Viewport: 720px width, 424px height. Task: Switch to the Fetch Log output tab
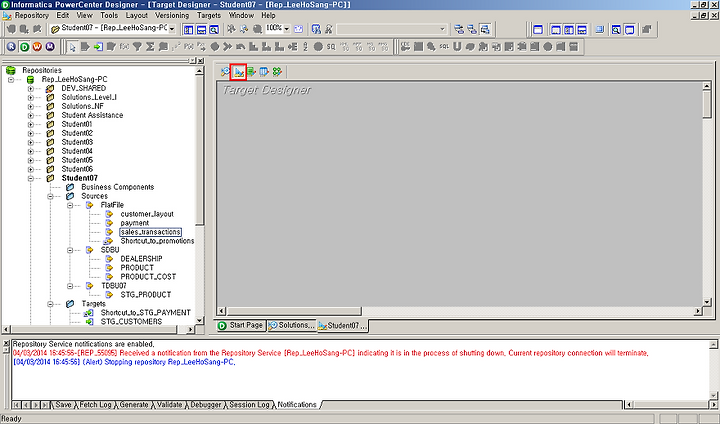click(x=95, y=405)
